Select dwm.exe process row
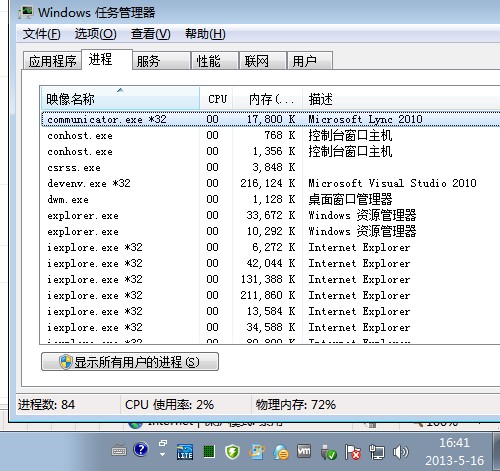Screen dimensions: 500x471 click(x=271, y=199)
